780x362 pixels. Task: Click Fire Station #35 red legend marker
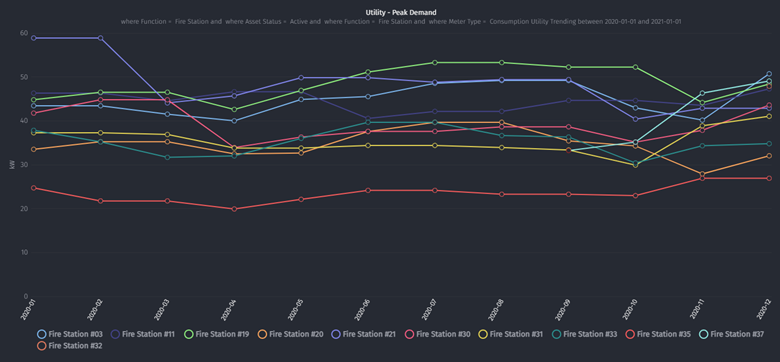(631, 334)
